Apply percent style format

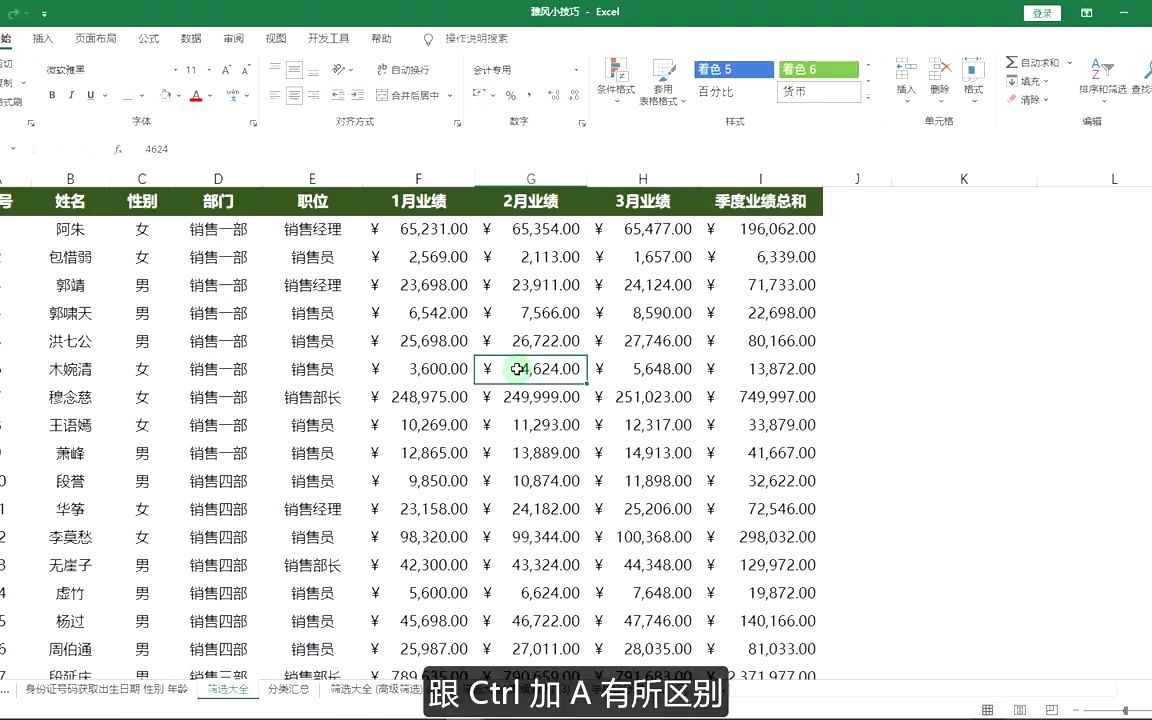pos(511,96)
